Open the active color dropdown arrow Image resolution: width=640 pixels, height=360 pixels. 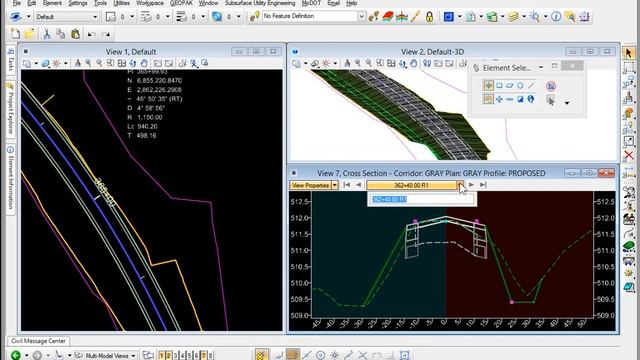pos(132,17)
